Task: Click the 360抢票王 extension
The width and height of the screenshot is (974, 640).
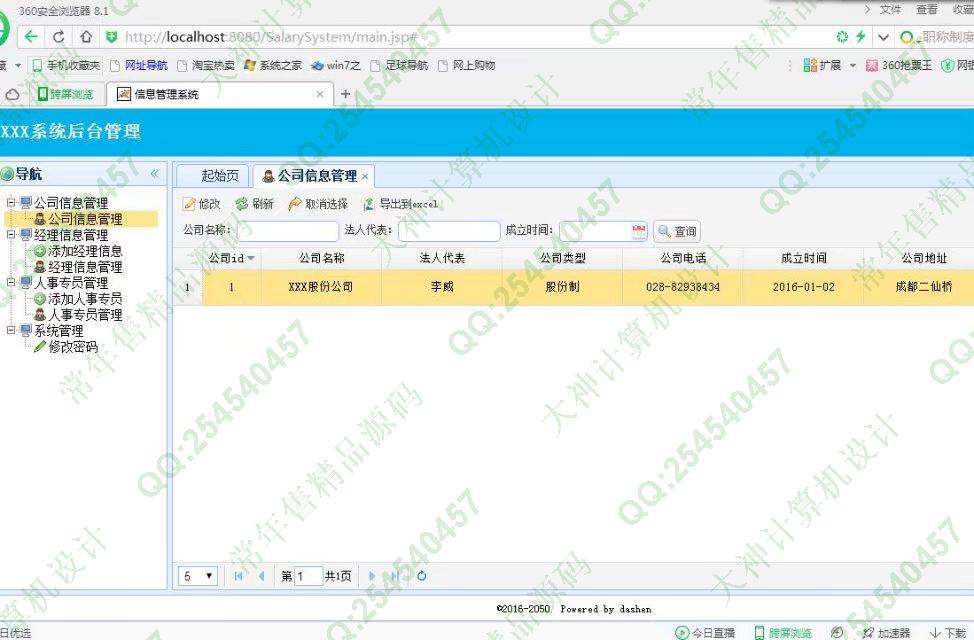Action: [x=899, y=65]
